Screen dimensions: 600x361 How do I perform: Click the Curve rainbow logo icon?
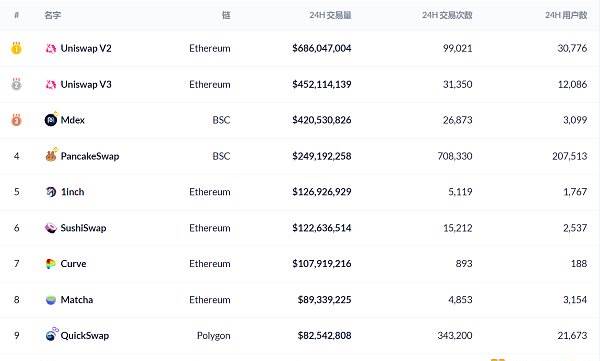point(51,264)
